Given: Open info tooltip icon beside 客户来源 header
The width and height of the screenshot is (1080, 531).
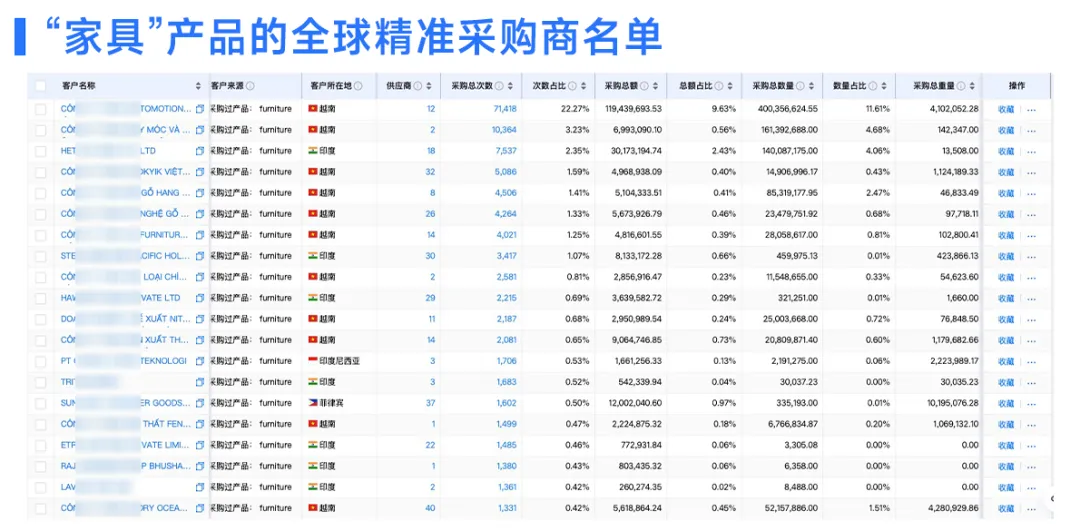Looking at the screenshot, I should pyautogui.click(x=250, y=86).
